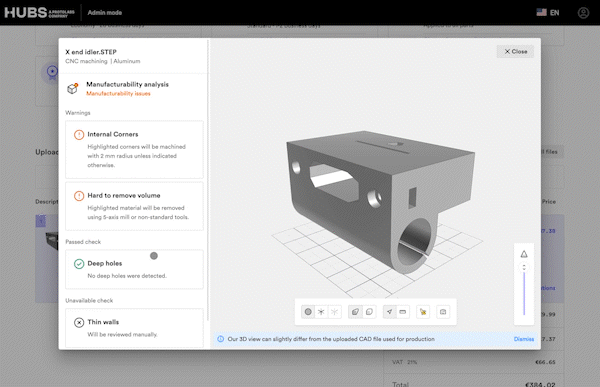Activate the arrow pointer navigation tool
The width and height of the screenshot is (600, 387).
pos(390,312)
